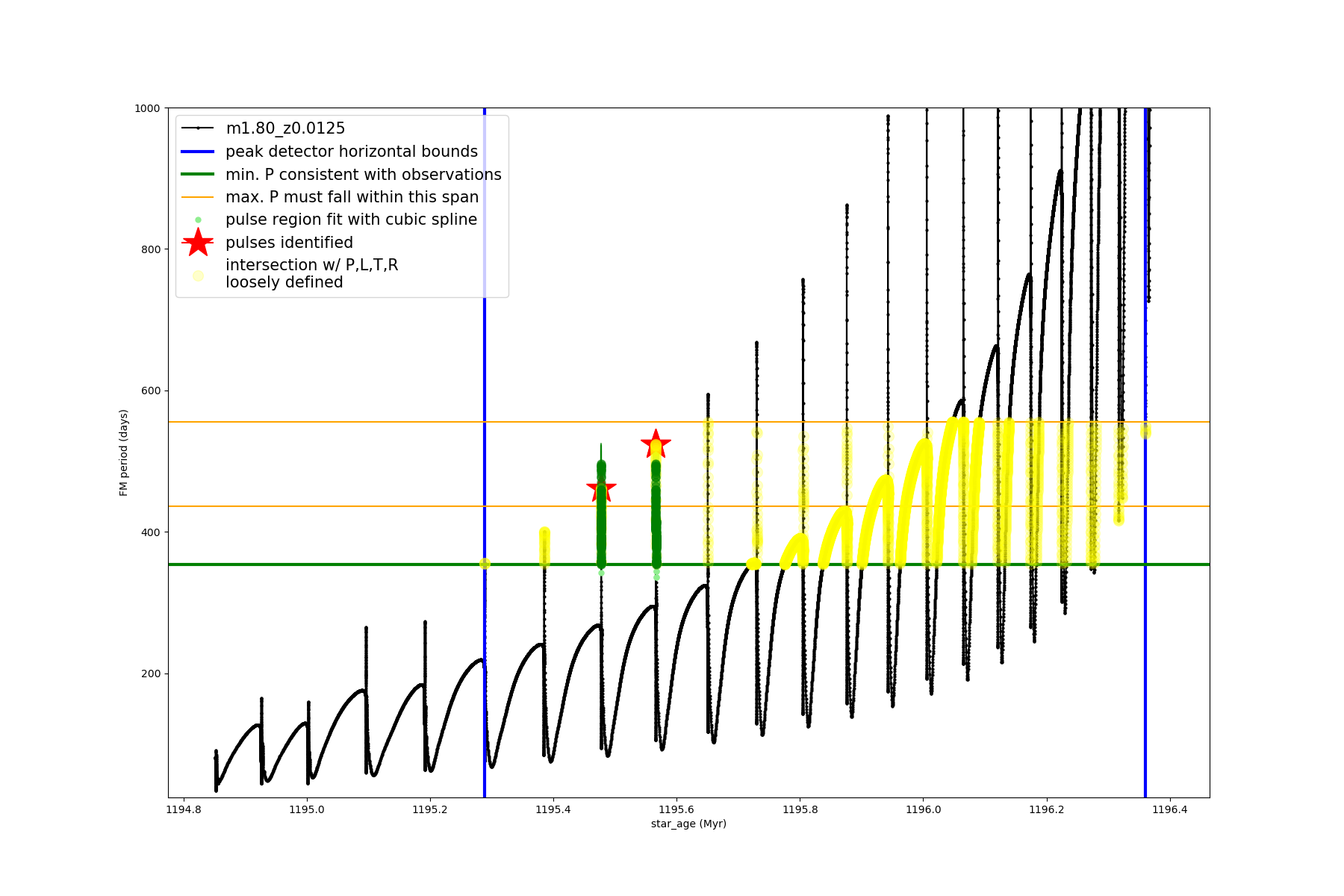This screenshot has height=896, width=1344.
Task: Click 'max. P must fall within this span' text
Action: click(x=352, y=197)
